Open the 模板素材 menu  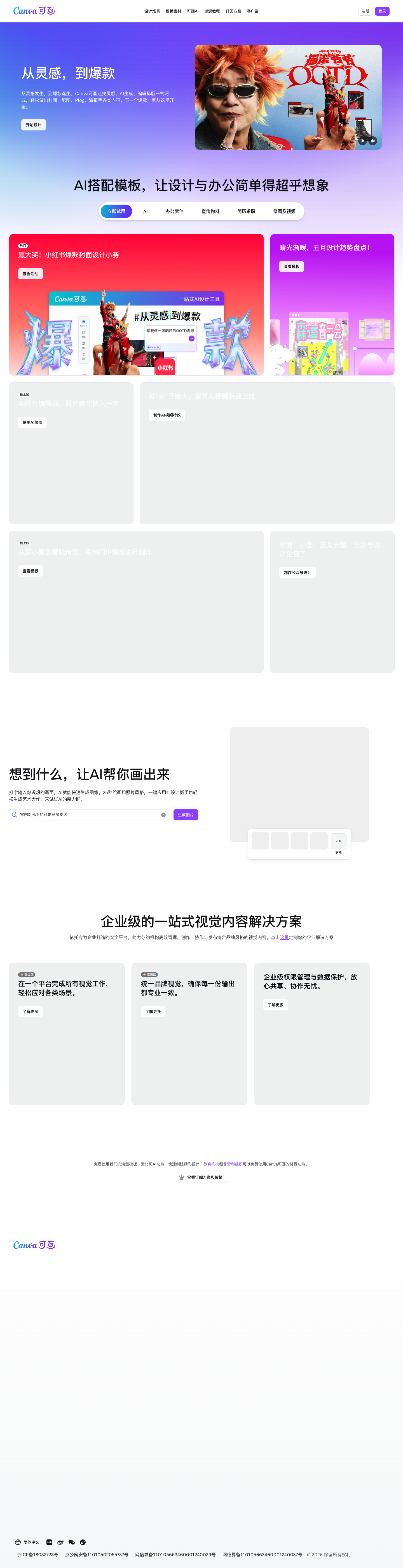pos(174,11)
